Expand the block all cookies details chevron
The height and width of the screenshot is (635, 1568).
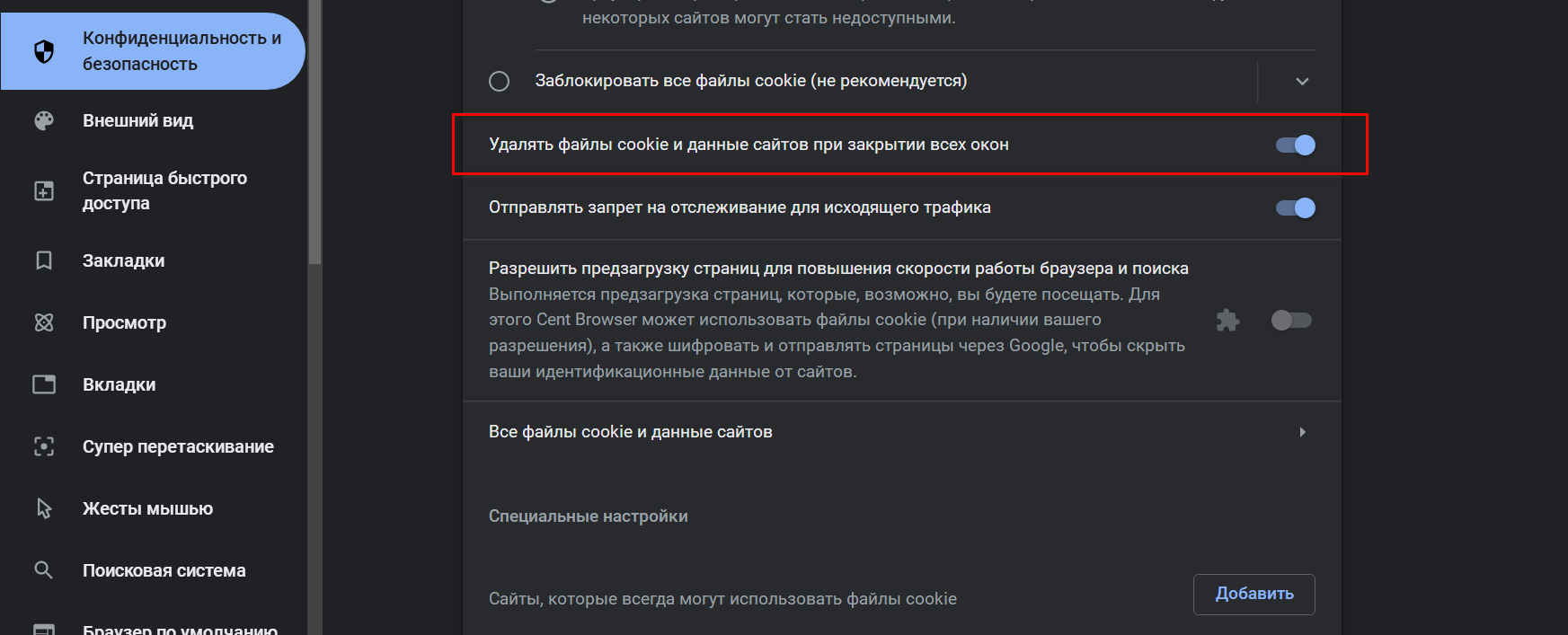(x=1302, y=82)
